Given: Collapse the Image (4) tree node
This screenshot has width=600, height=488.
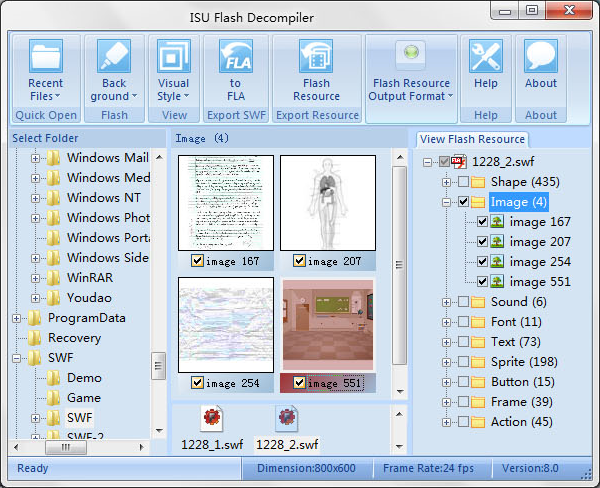Looking at the screenshot, I should pos(445,202).
